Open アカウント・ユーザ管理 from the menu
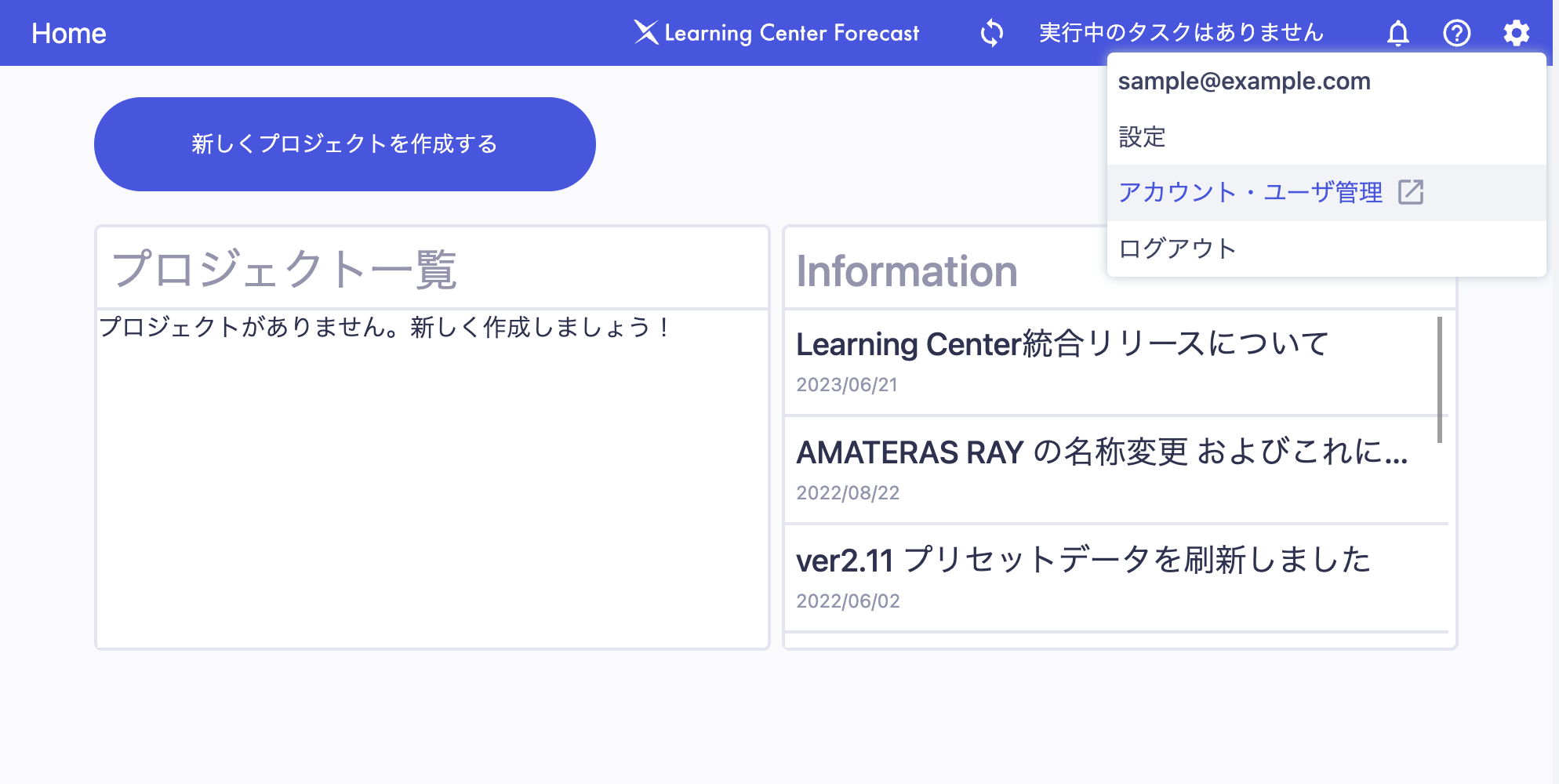This screenshot has width=1559, height=784. pyautogui.click(x=1252, y=192)
